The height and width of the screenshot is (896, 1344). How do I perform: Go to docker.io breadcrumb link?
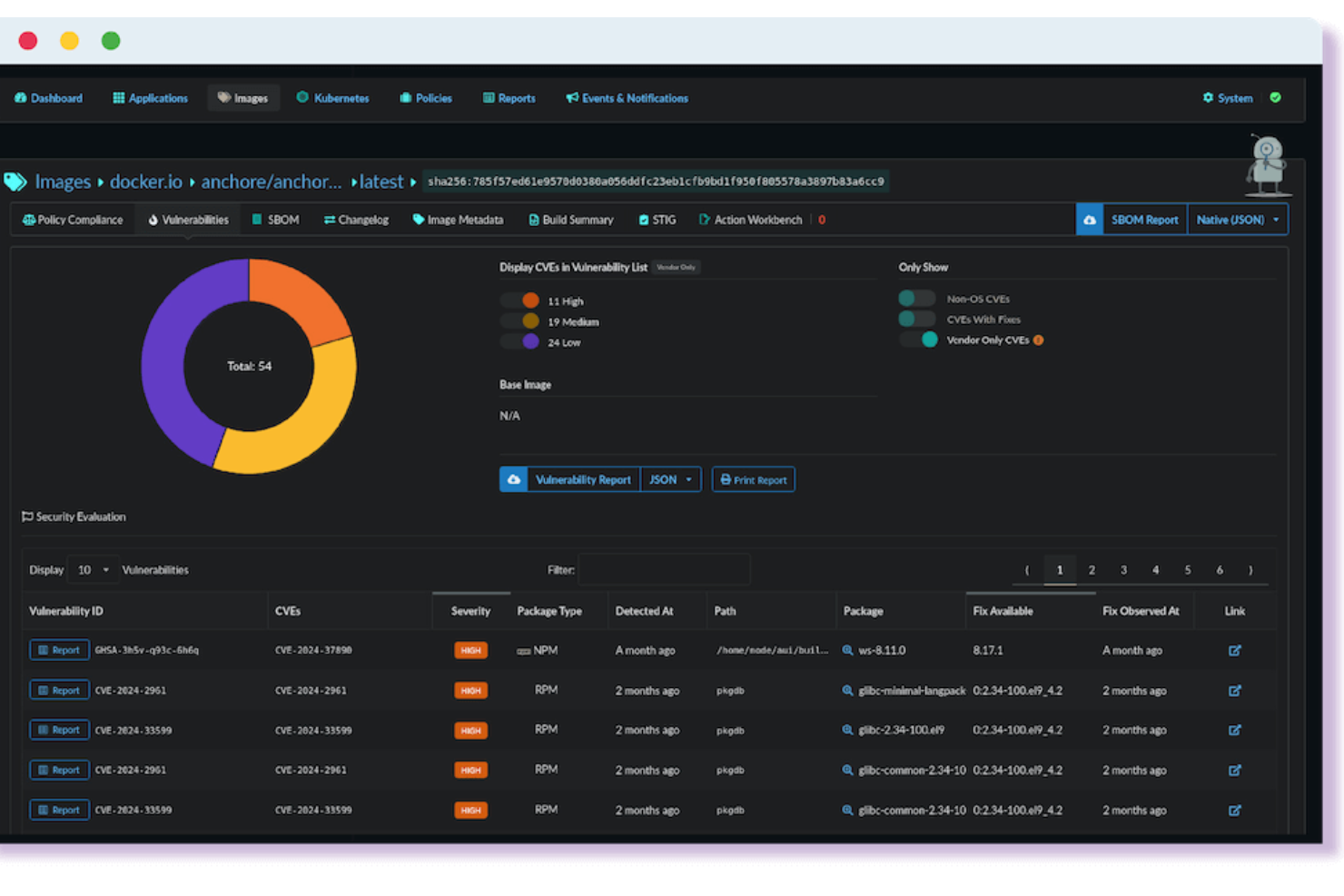click(146, 182)
